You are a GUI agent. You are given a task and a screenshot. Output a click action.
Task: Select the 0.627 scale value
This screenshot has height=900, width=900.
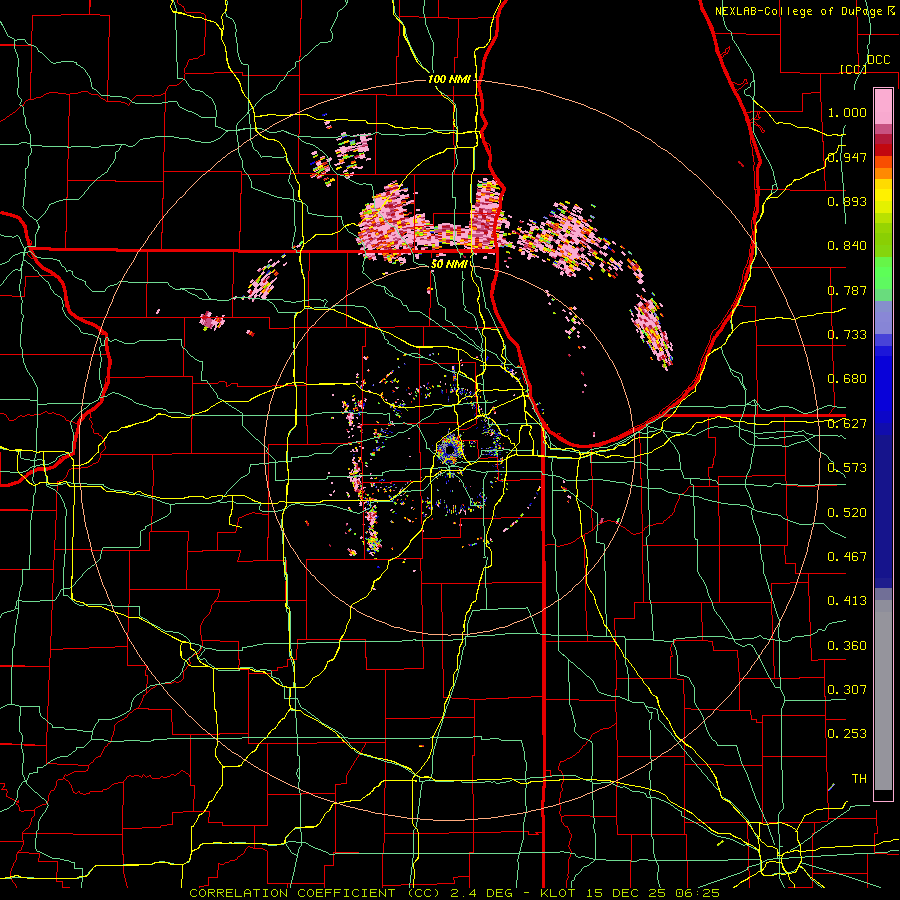(847, 424)
